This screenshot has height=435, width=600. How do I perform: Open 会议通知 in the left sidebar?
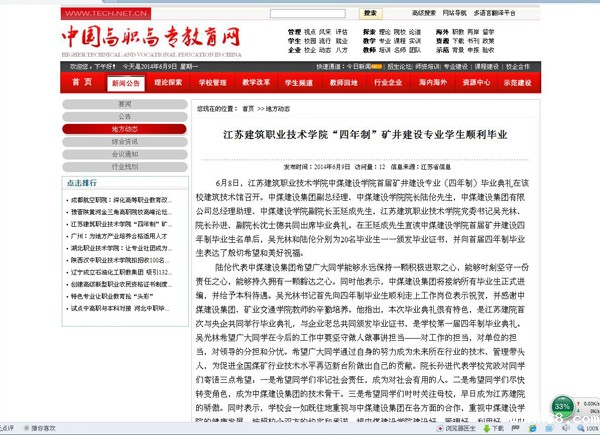pos(125,154)
